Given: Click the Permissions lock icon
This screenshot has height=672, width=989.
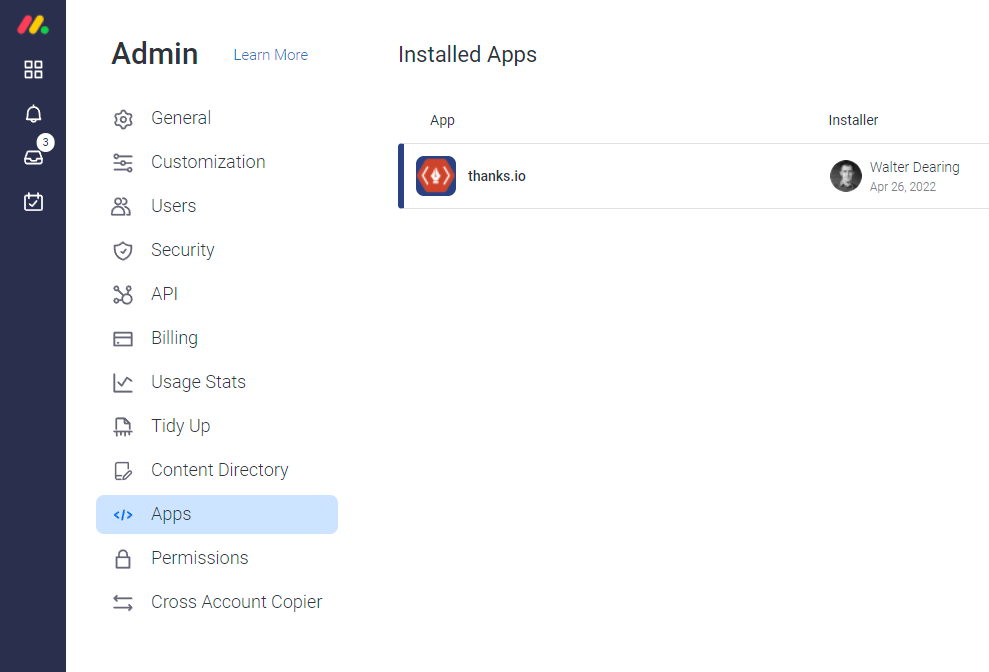Looking at the screenshot, I should (x=123, y=559).
